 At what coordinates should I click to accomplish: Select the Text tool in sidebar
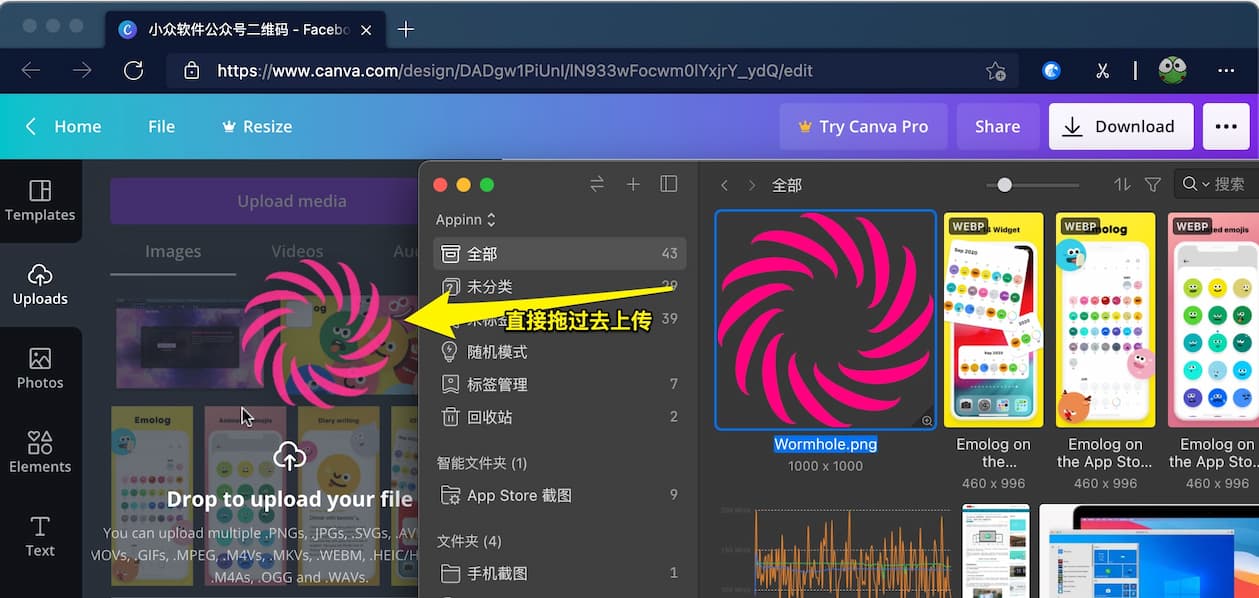40,536
